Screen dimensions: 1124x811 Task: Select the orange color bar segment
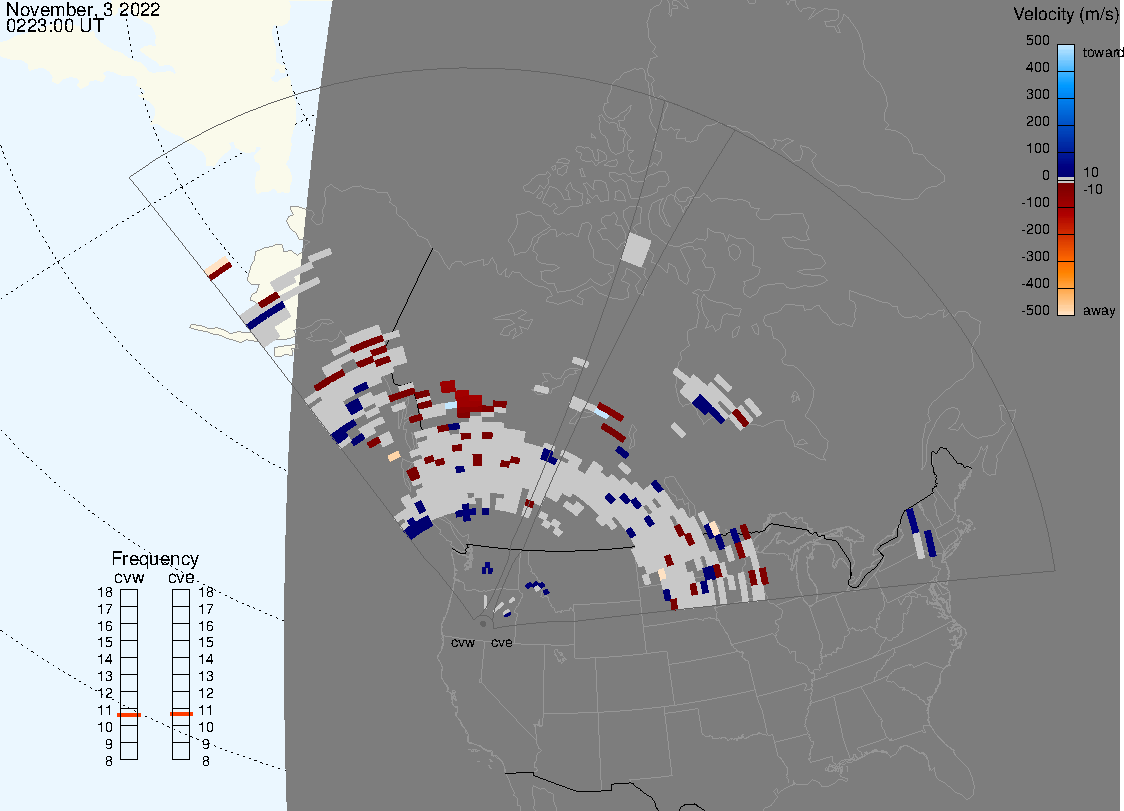tap(1066, 275)
